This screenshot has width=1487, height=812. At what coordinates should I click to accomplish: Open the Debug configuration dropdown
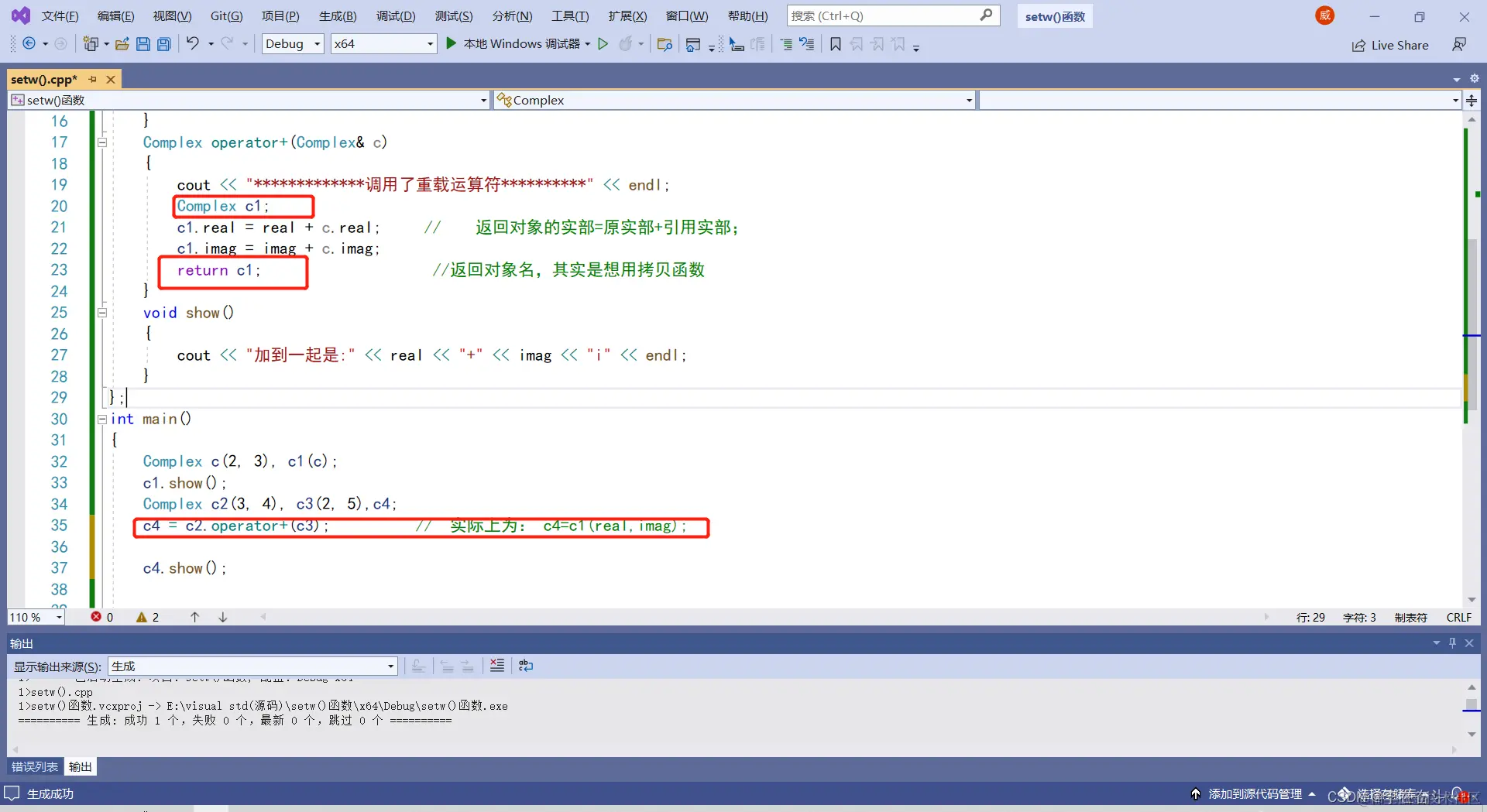(293, 44)
